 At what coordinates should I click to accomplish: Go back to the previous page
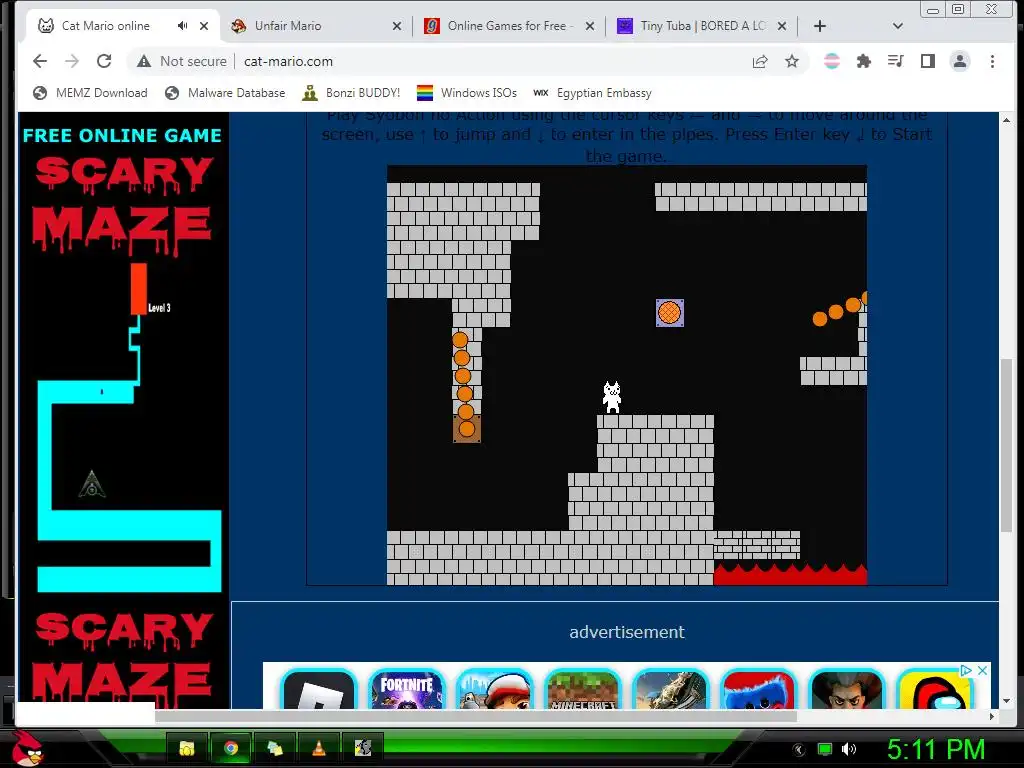(x=40, y=61)
